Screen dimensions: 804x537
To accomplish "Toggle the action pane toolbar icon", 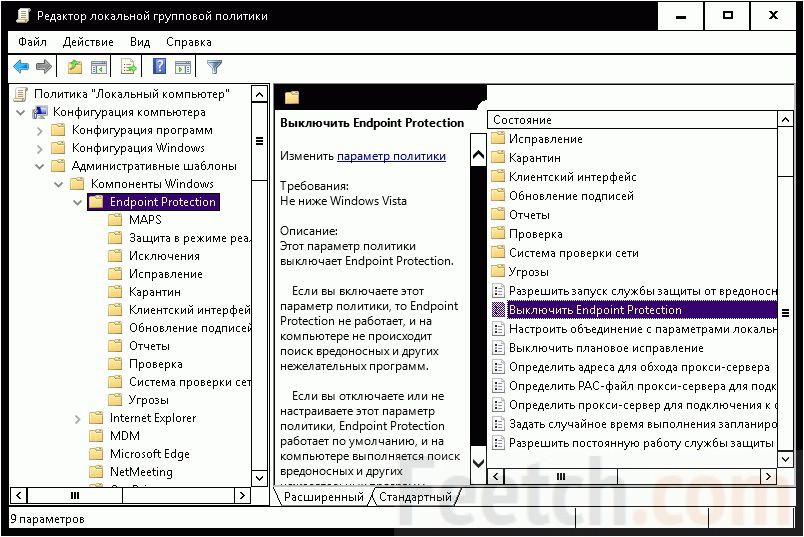I will click(x=183, y=67).
